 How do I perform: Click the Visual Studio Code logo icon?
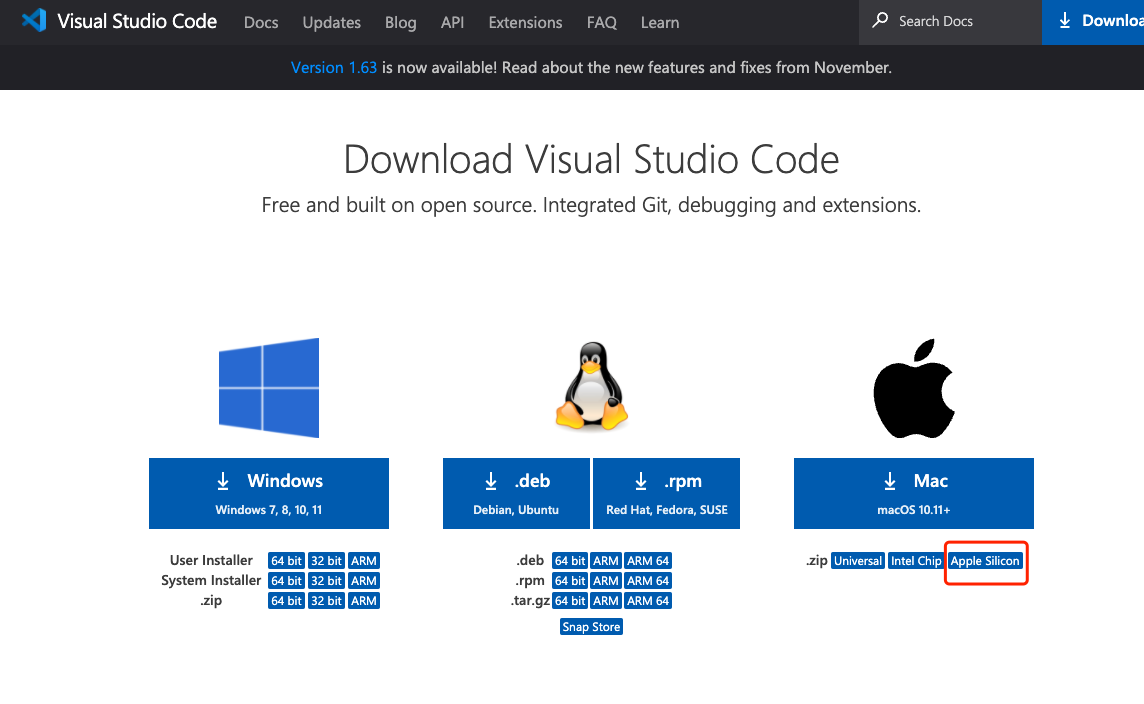[33, 21]
